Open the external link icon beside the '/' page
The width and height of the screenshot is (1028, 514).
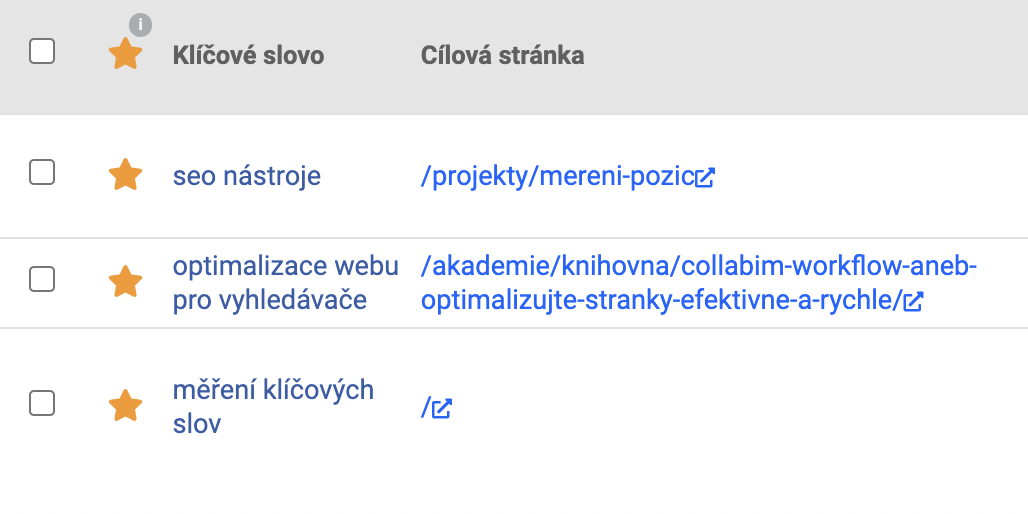click(x=442, y=408)
